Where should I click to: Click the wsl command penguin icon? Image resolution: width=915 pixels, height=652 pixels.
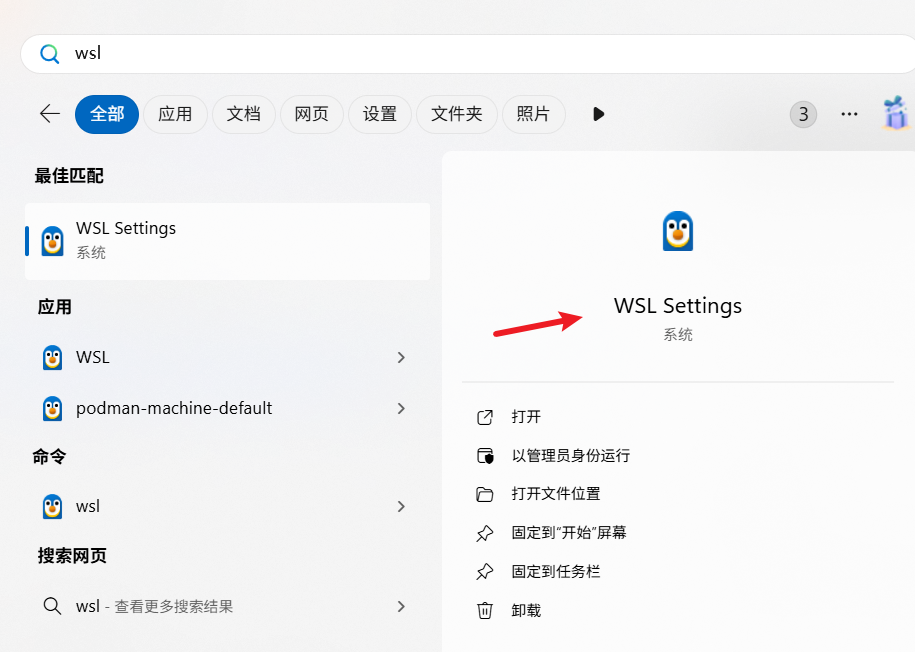click(x=51, y=506)
